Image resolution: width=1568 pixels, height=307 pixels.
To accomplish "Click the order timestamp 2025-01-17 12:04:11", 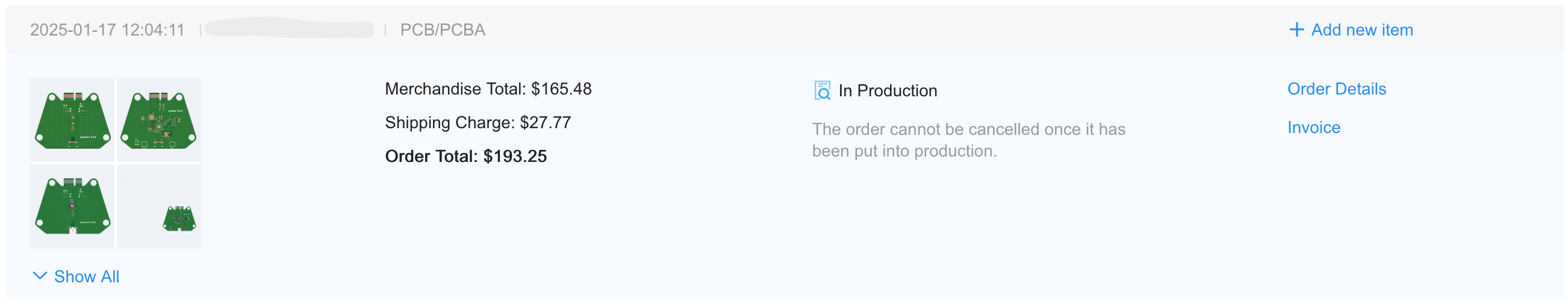I will [107, 29].
